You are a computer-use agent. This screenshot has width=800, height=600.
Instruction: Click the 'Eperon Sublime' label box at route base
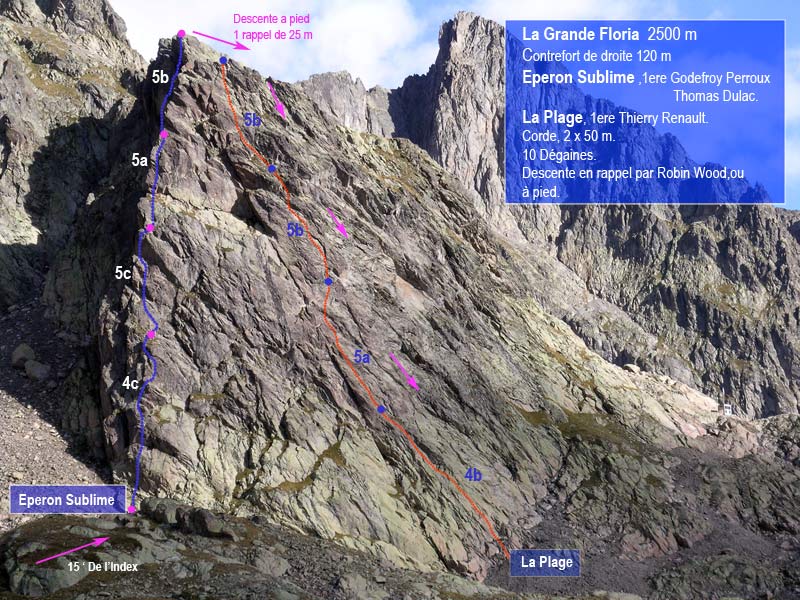coord(67,499)
